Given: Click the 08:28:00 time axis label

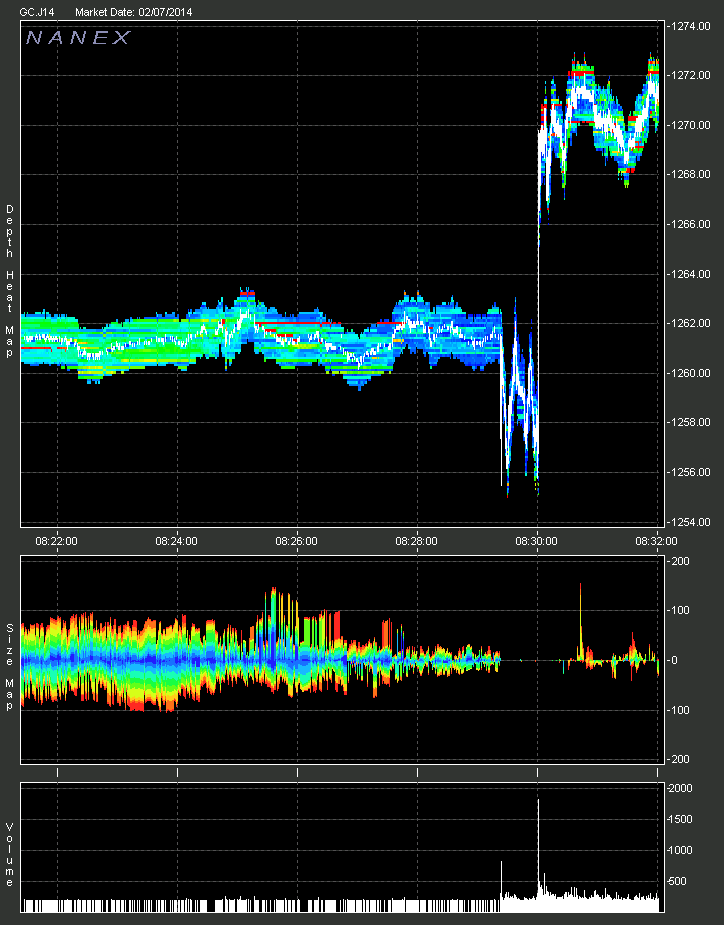Looking at the screenshot, I should (417, 541).
